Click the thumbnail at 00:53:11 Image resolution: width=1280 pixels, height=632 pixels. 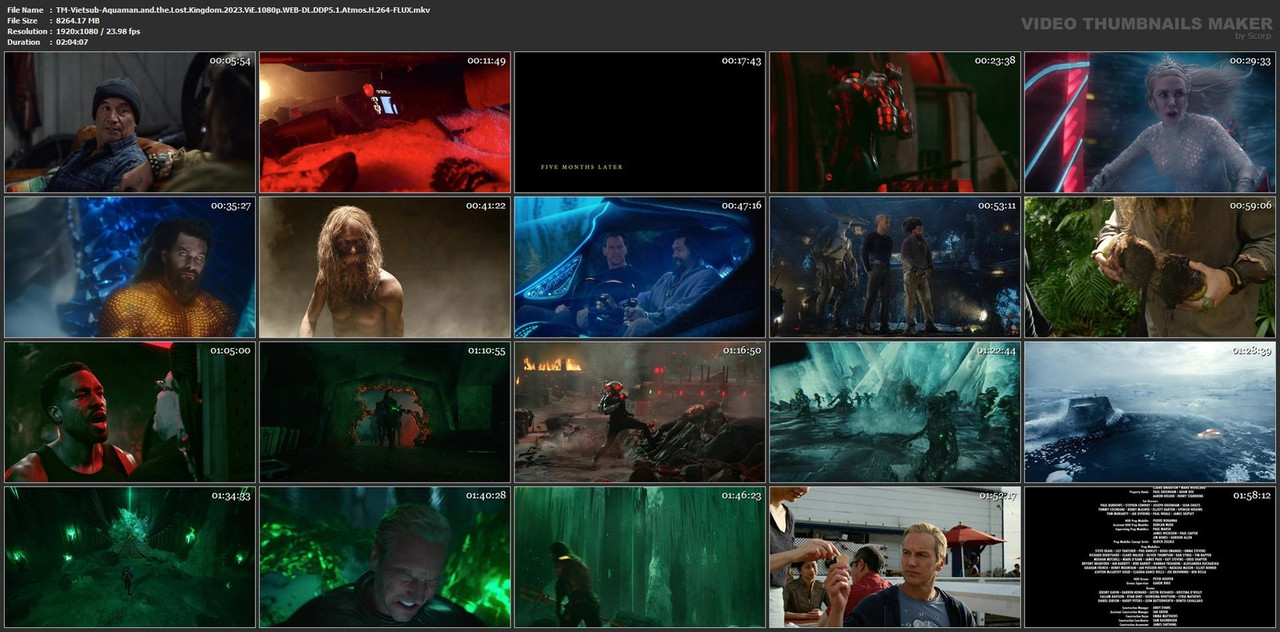click(x=895, y=267)
